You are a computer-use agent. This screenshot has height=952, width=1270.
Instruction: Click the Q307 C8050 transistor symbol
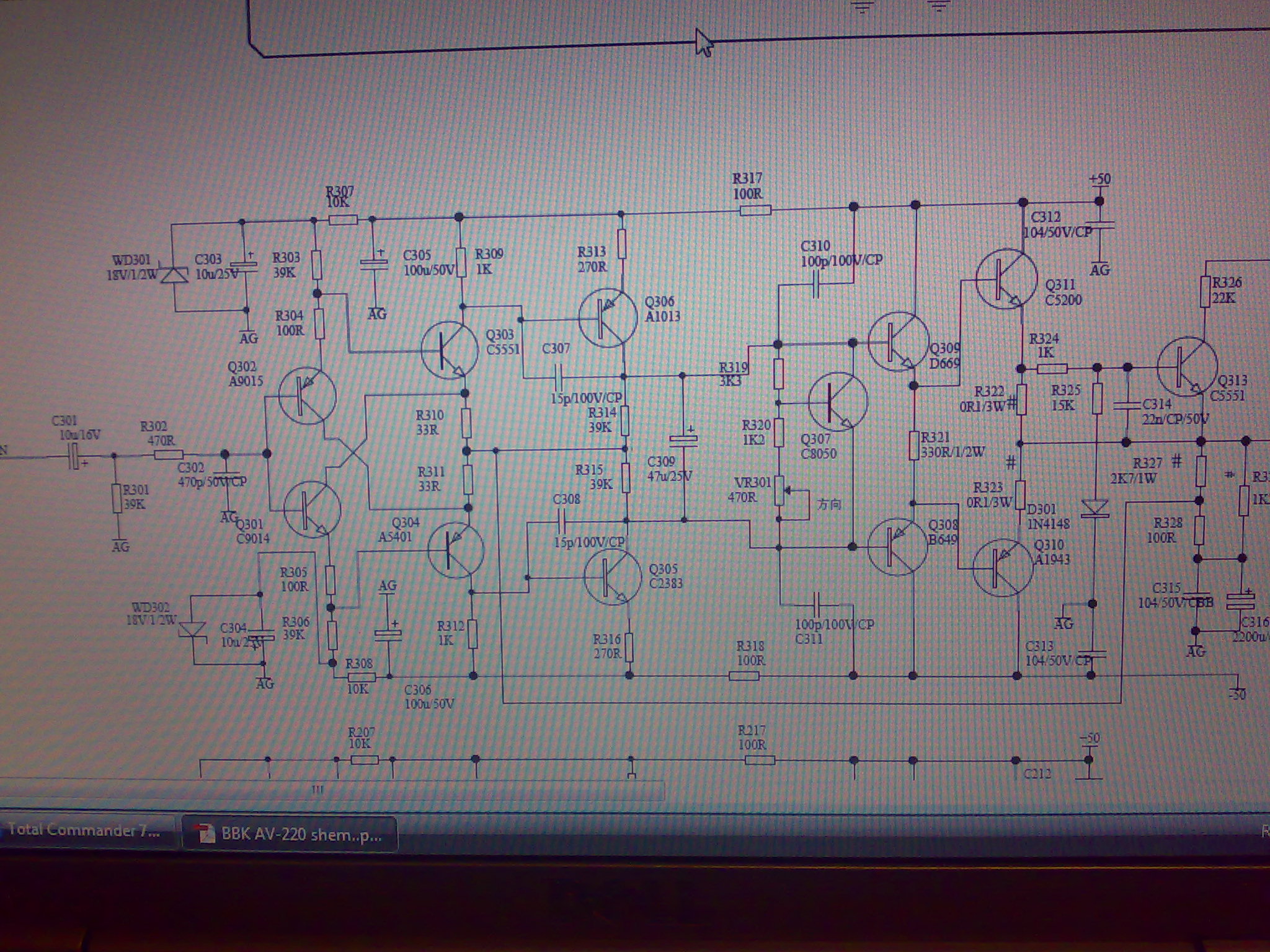[x=837, y=401]
